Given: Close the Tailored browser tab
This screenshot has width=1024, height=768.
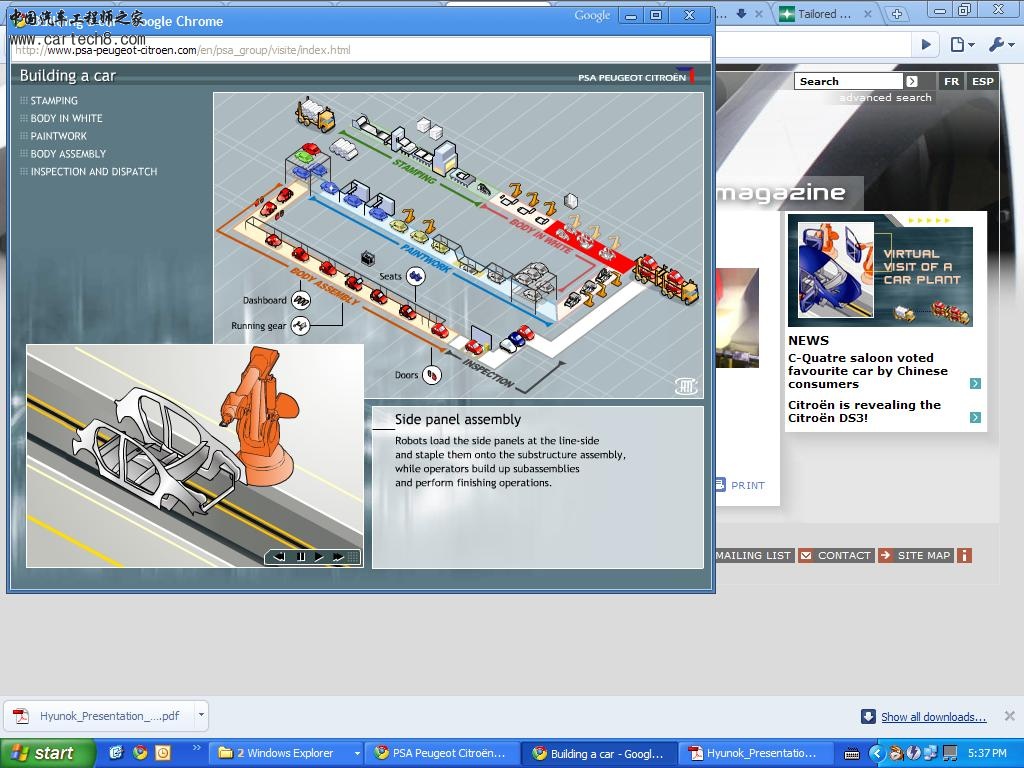Looking at the screenshot, I should [868, 14].
